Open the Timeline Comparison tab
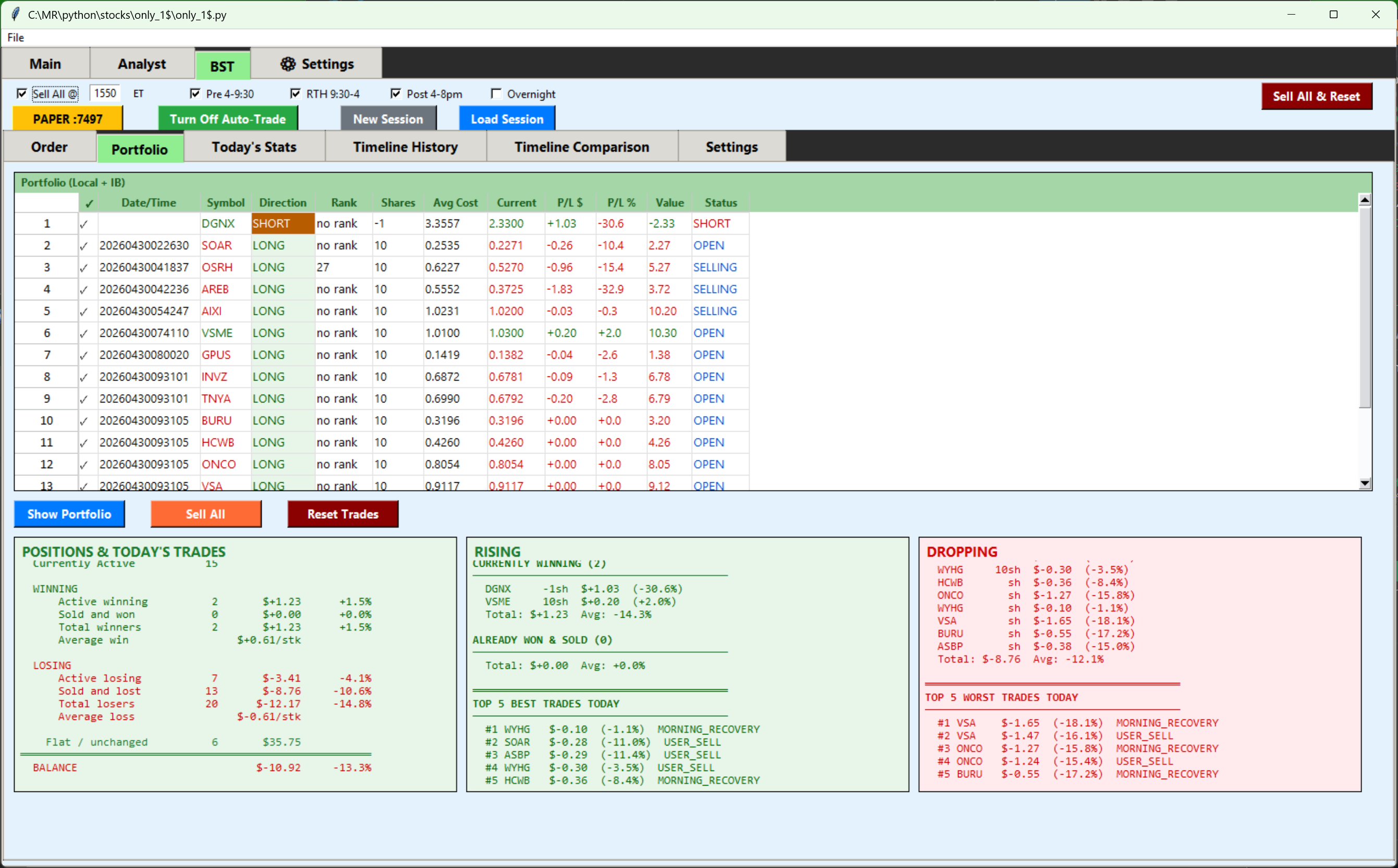1398x868 pixels. point(582,147)
